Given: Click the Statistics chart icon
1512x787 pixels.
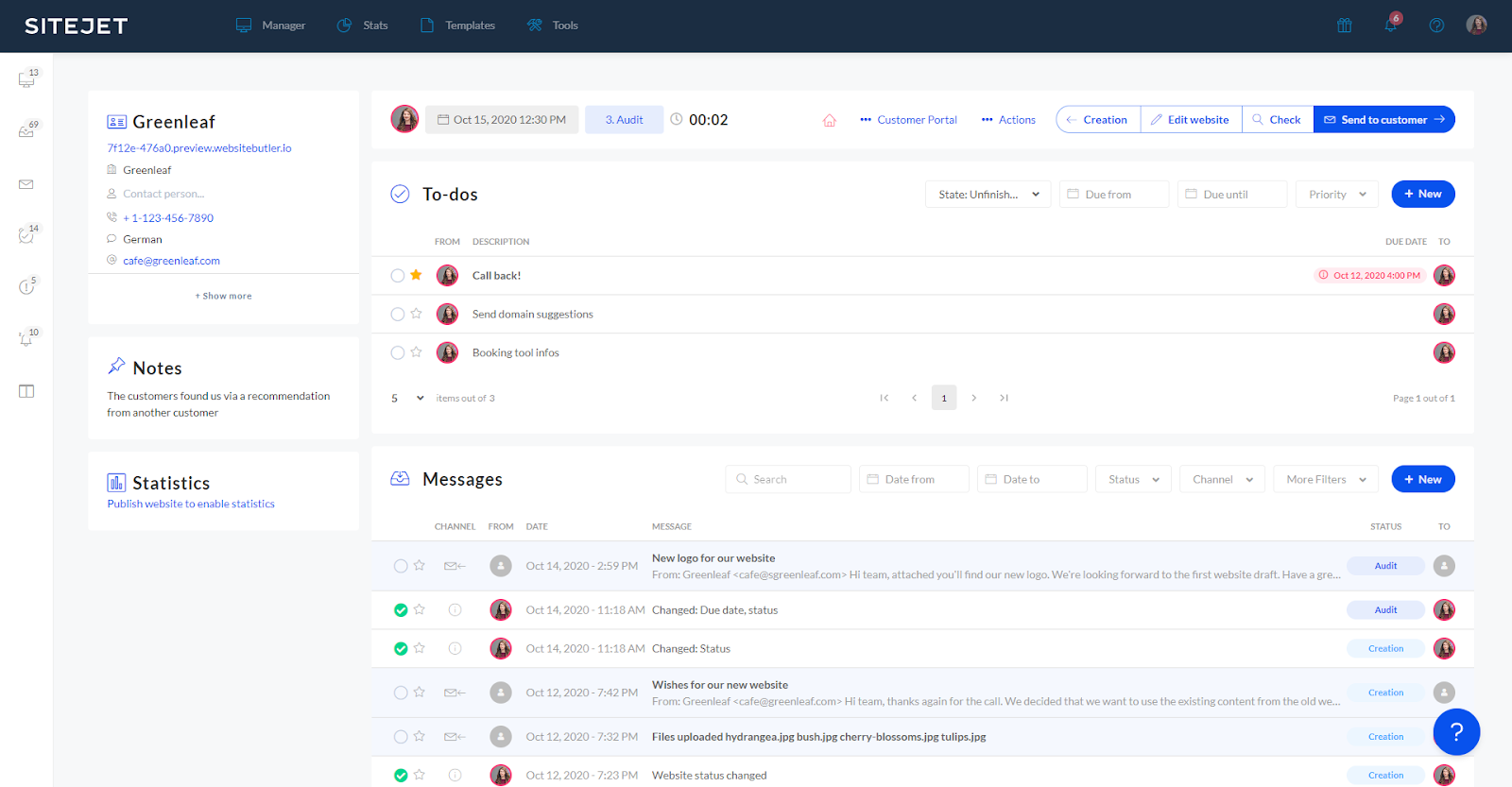Looking at the screenshot, I should pyautogui.click(x=116, y=483).
